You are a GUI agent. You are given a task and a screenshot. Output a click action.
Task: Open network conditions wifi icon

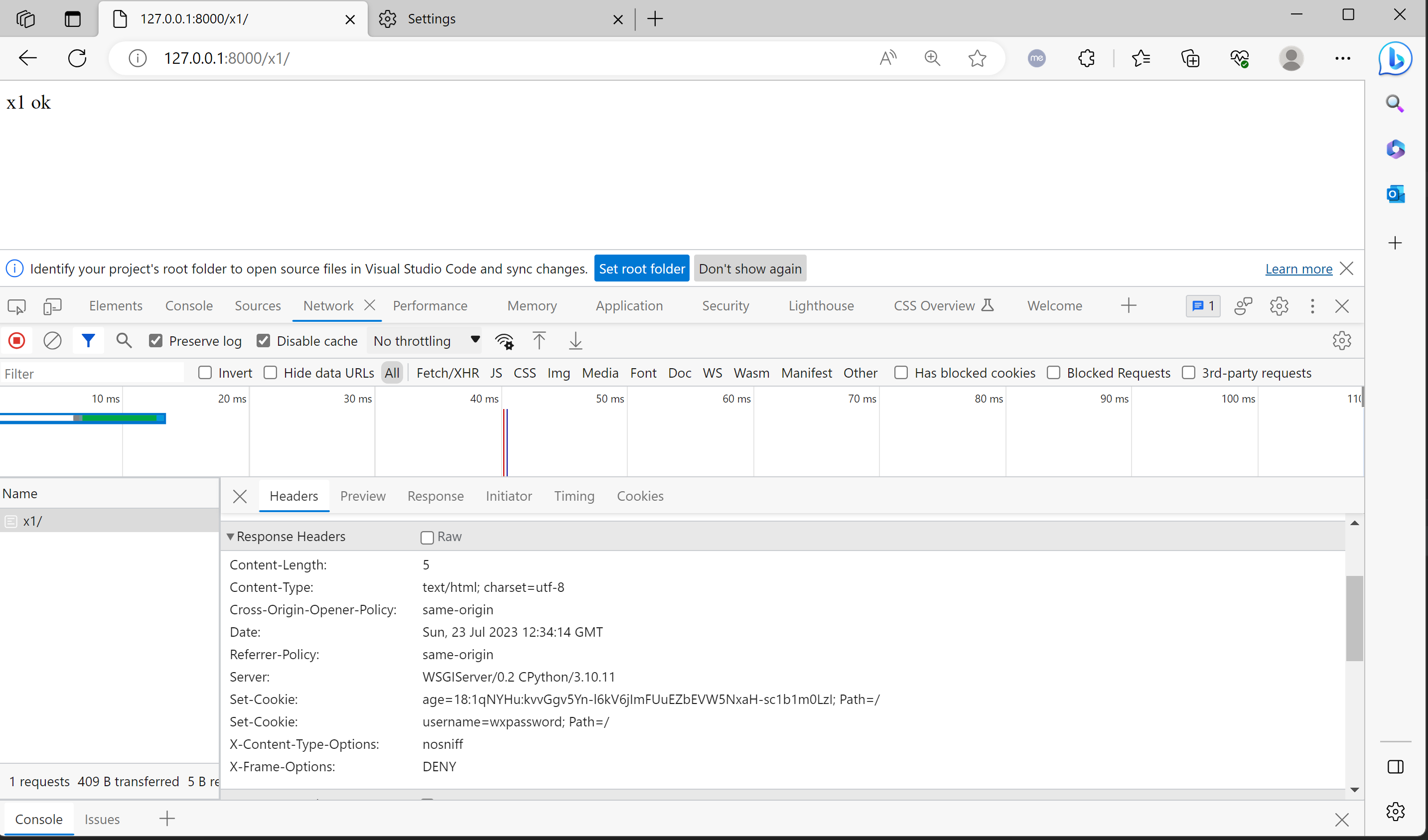(504, 341)
